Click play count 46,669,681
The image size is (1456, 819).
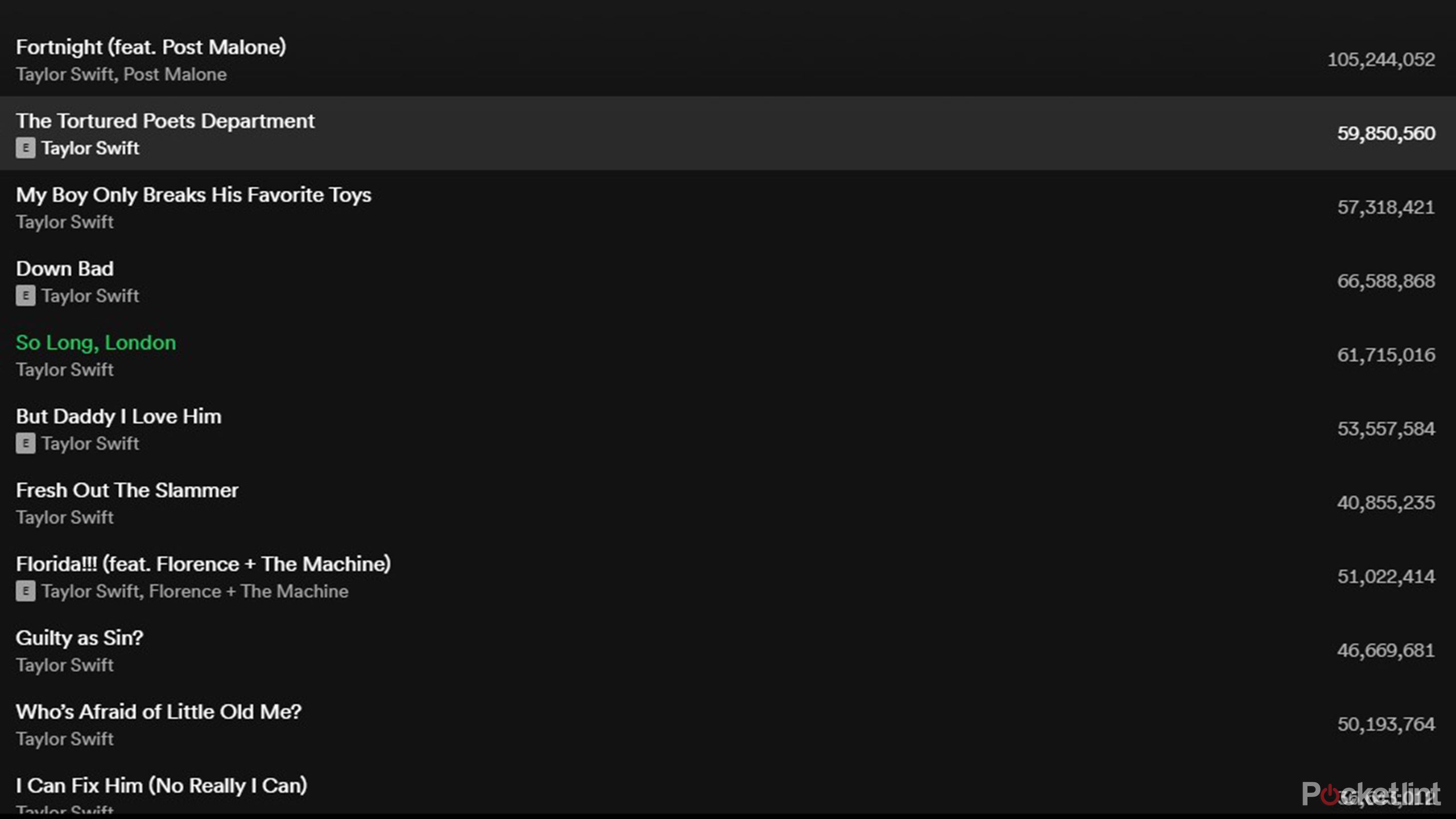pos(1386,651)
